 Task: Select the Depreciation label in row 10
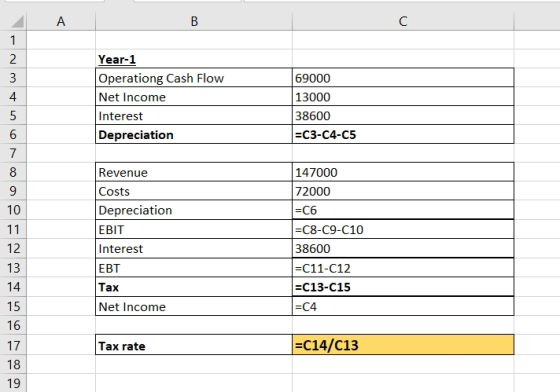(194, 210)
